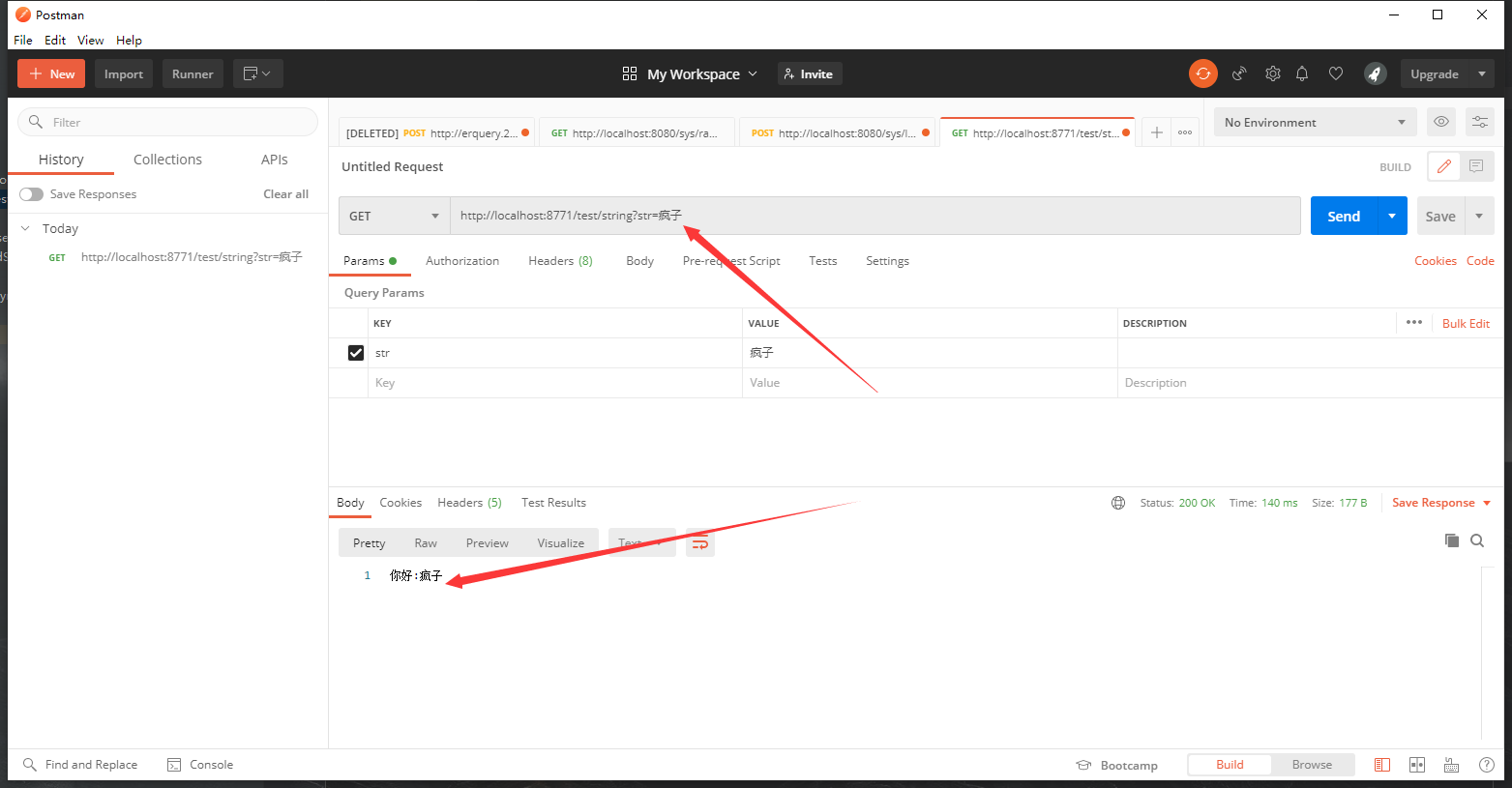This screenshot has width=1512, height=788.
Task: Switch to Browse mode
Action: pyautogui.click(x=1312, y=765)
